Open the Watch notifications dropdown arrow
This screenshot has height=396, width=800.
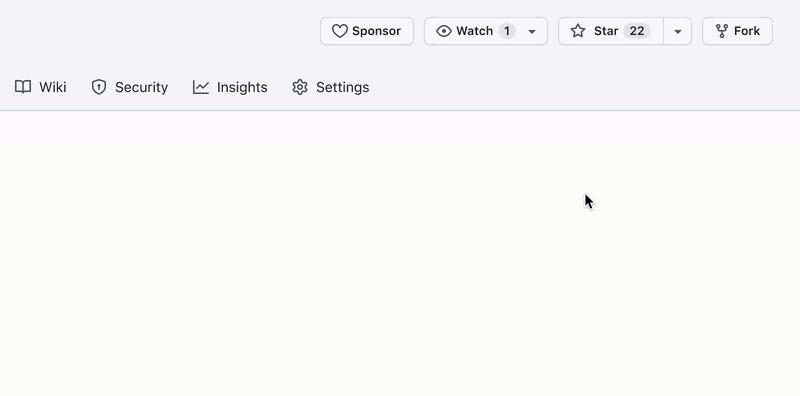[532, 32]
